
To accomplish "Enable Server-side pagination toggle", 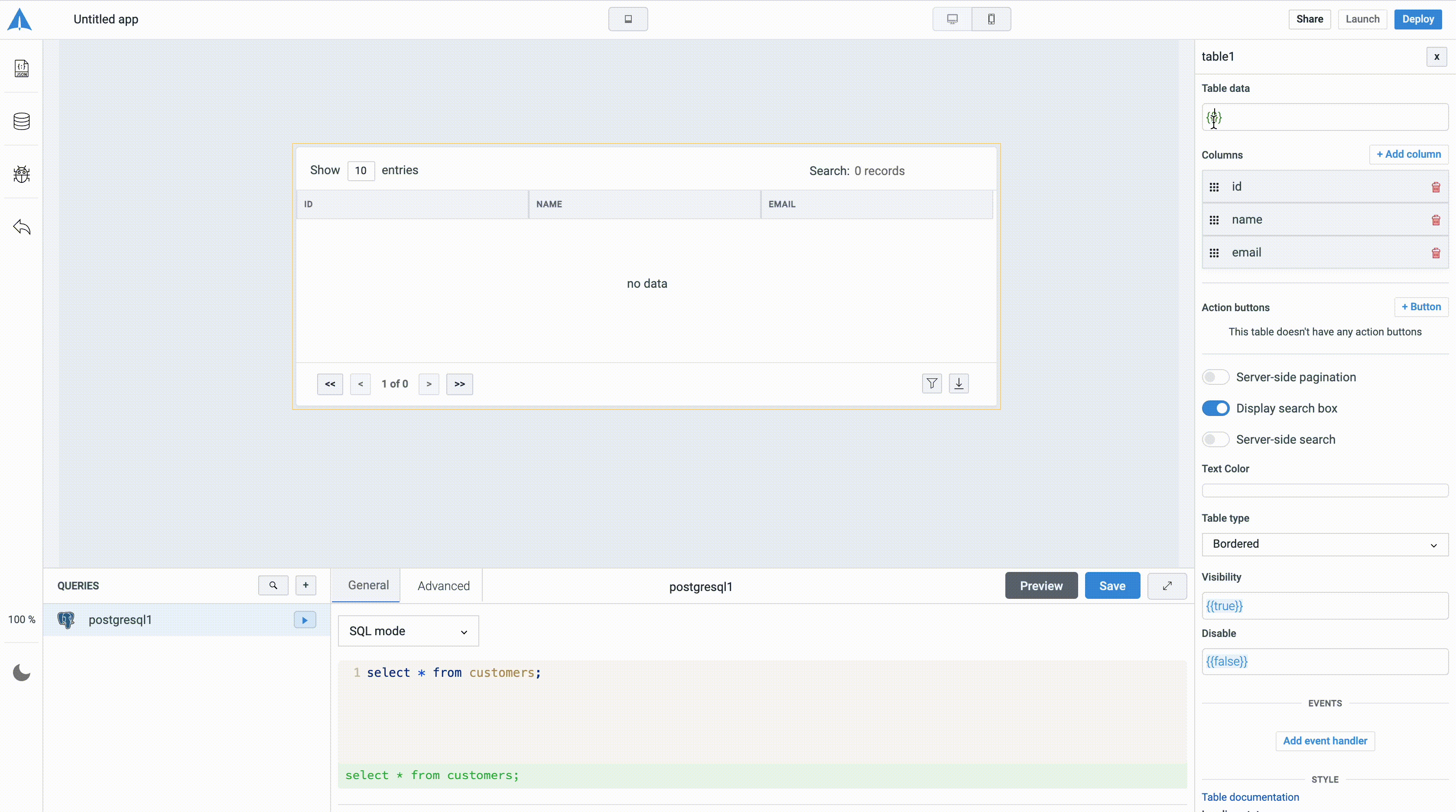I will [x=1215, y=377].
